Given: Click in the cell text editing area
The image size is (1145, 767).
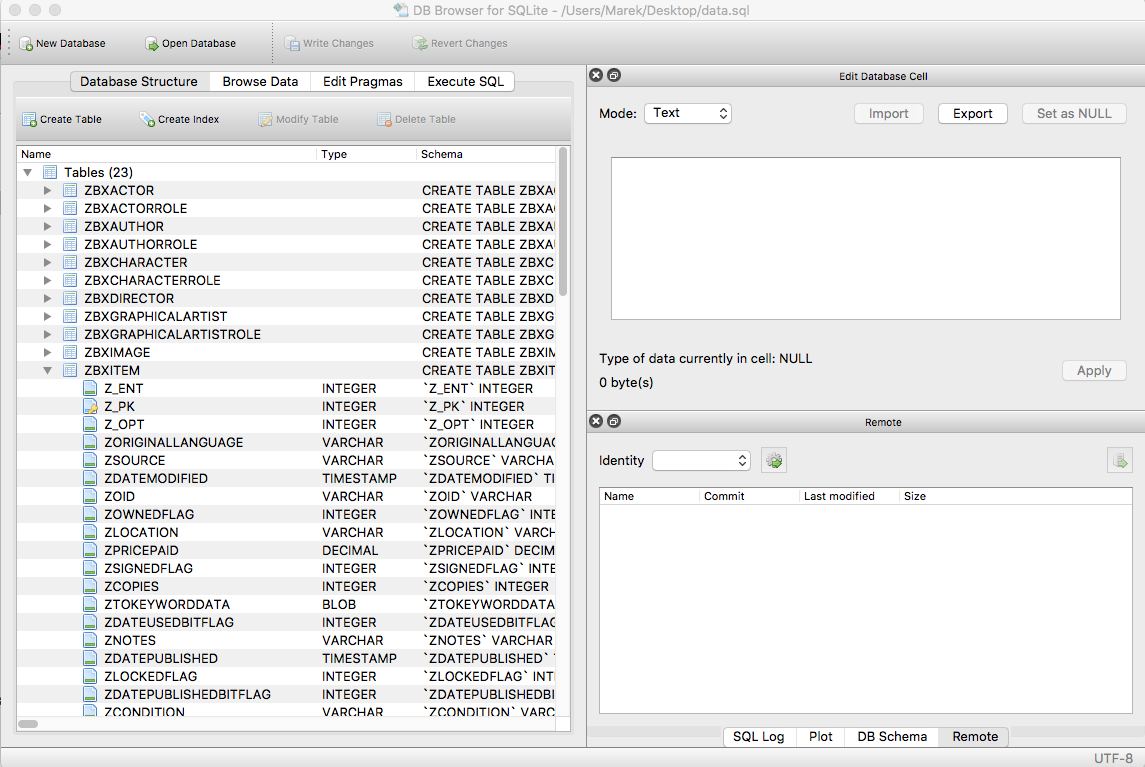Looking at the screenshot, I should pos(866,238).
